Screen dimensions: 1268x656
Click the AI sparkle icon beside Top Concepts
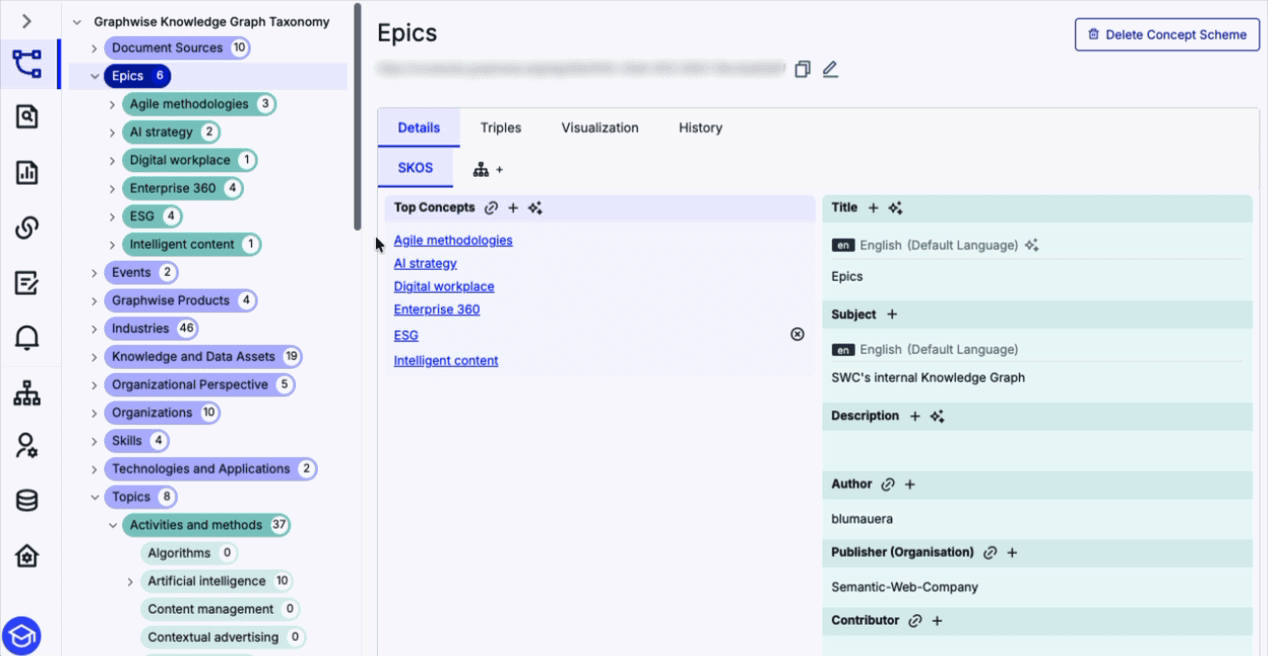(x=535, y=208)
